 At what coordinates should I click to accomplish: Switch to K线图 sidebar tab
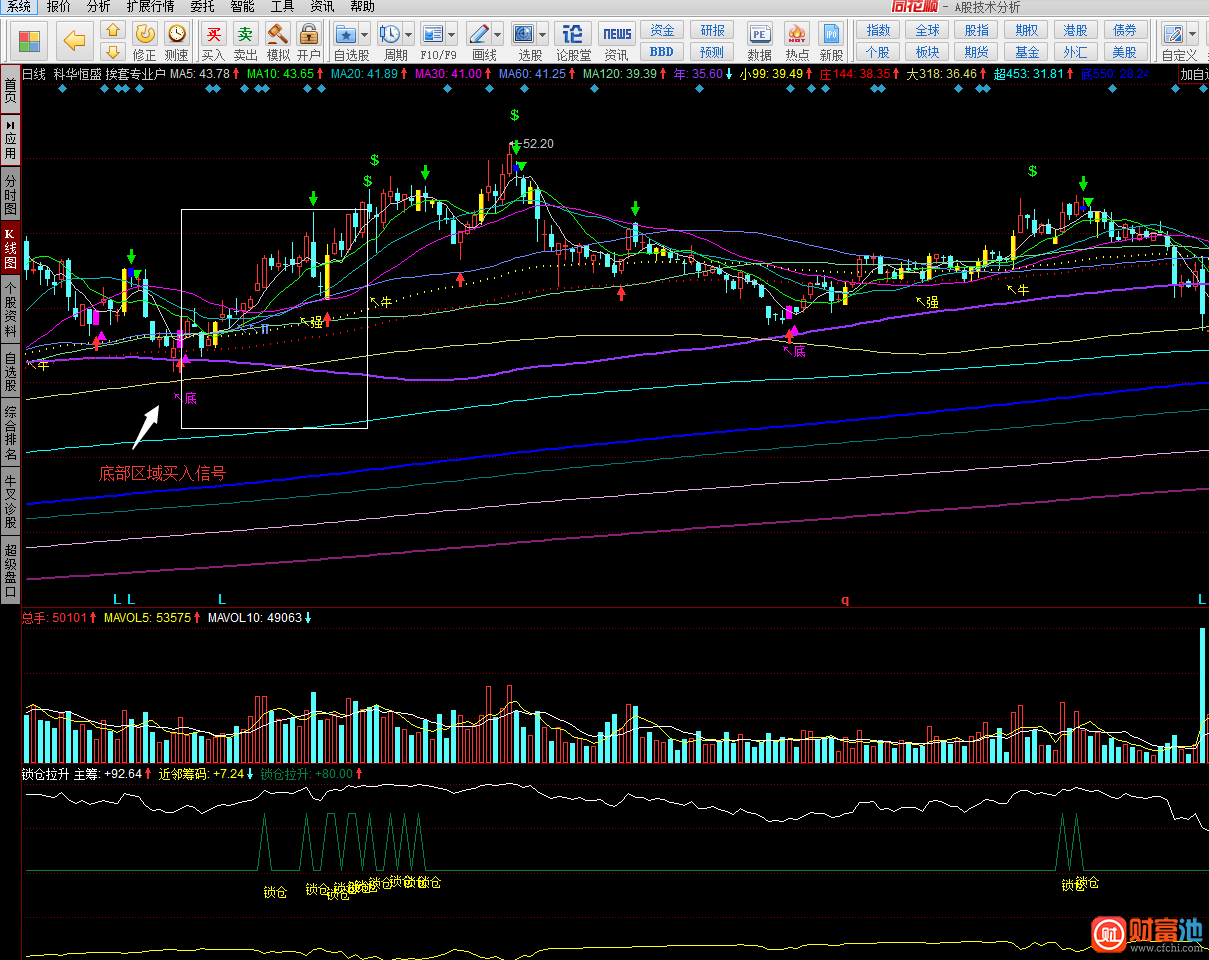pos(10,248)
